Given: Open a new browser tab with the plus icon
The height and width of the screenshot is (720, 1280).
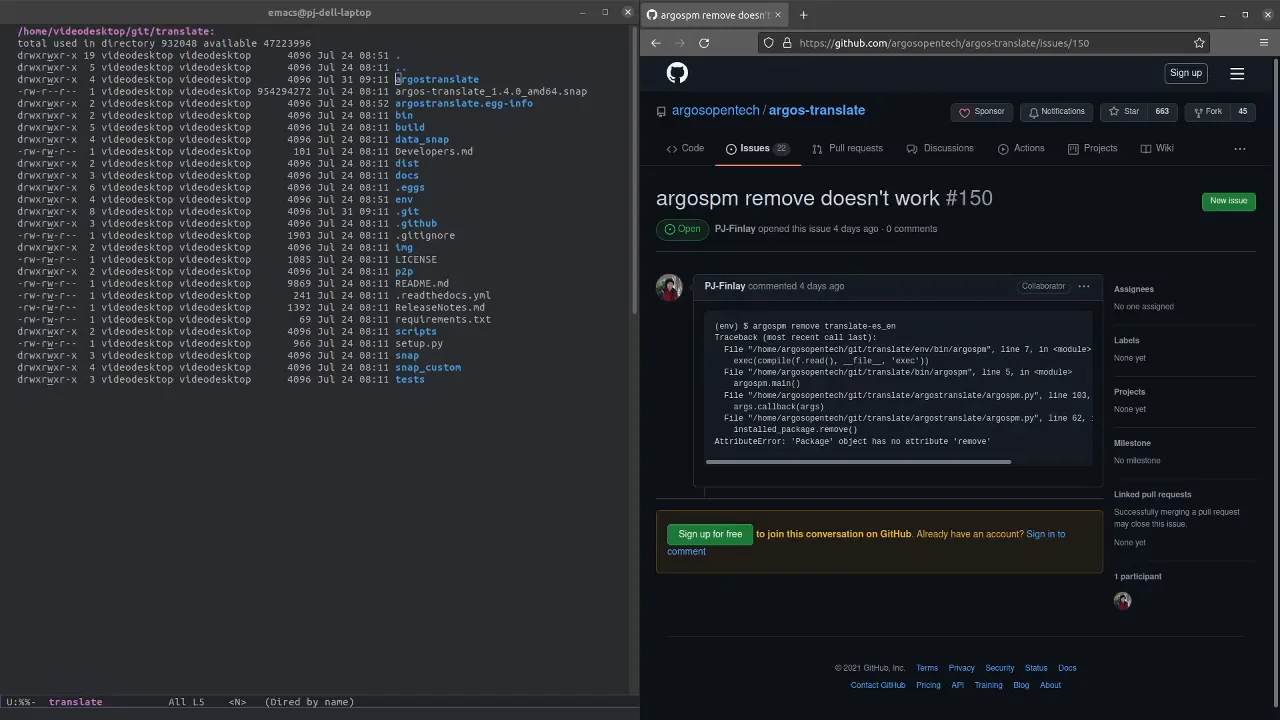Looking at the screenshot, I should tap(803, 15).
